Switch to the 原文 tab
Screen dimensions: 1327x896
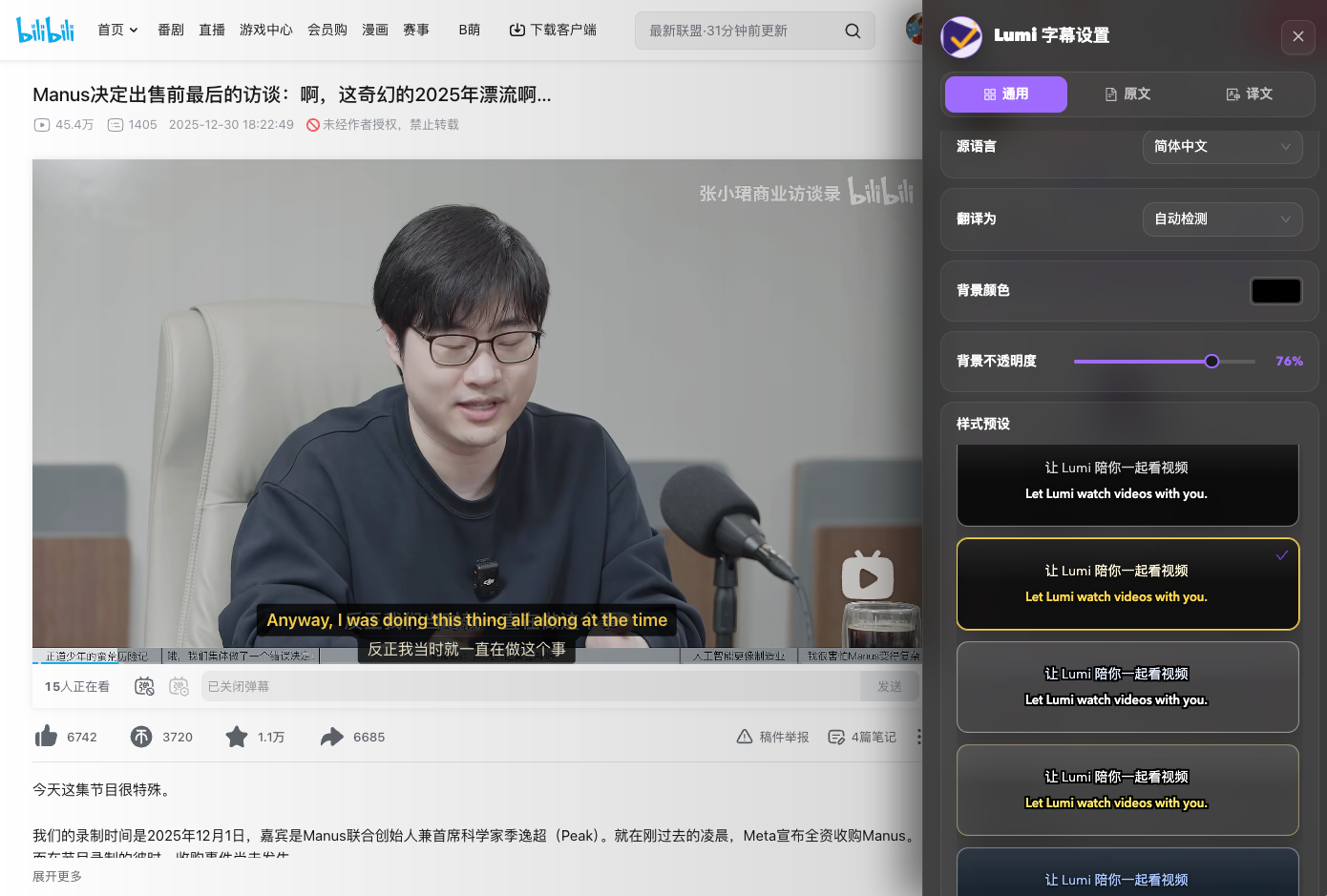click(x=1127, y=94)
